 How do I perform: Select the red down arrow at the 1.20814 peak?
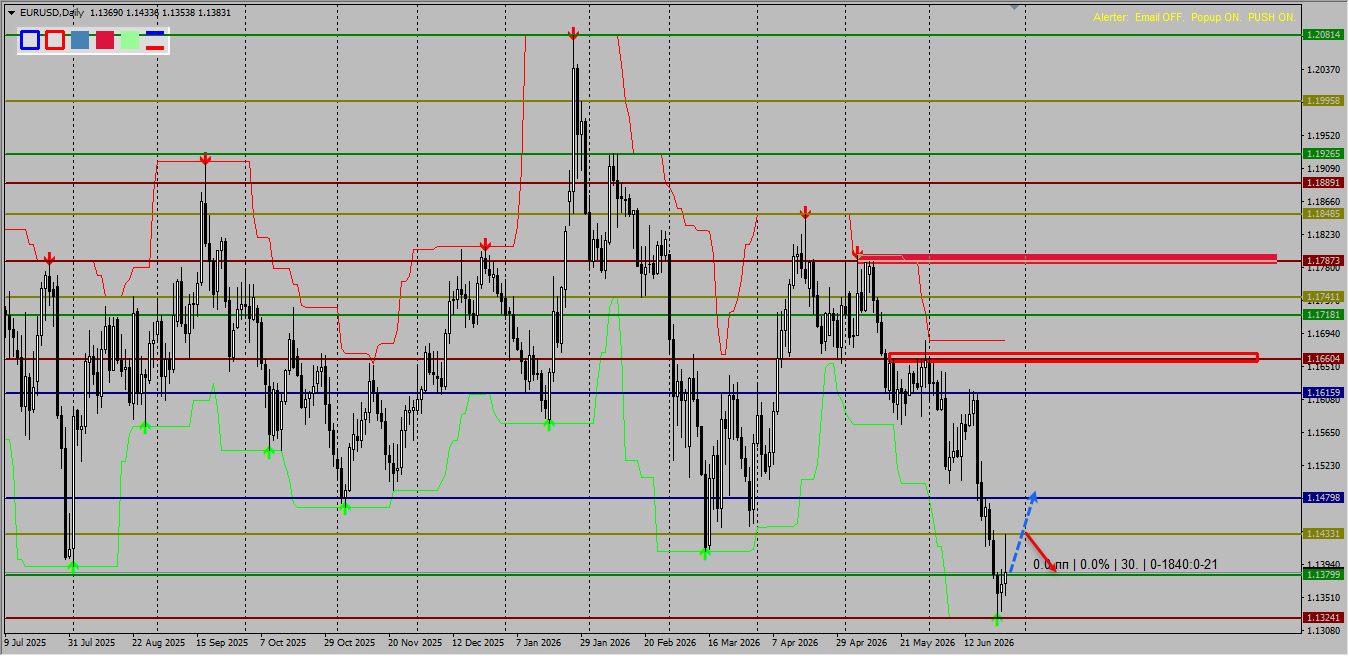573,34
